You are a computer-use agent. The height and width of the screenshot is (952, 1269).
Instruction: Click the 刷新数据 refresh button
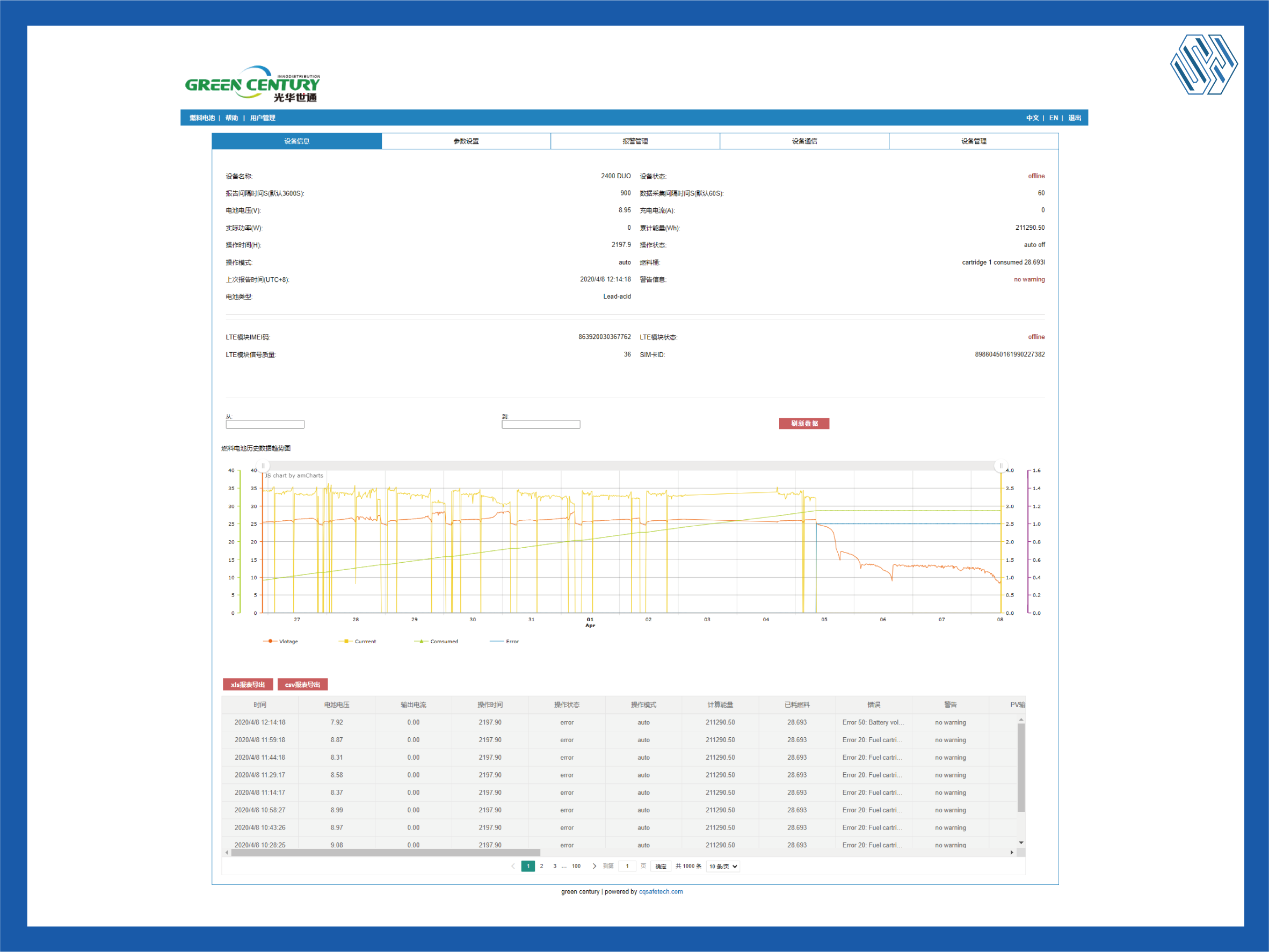click(804, 423)
